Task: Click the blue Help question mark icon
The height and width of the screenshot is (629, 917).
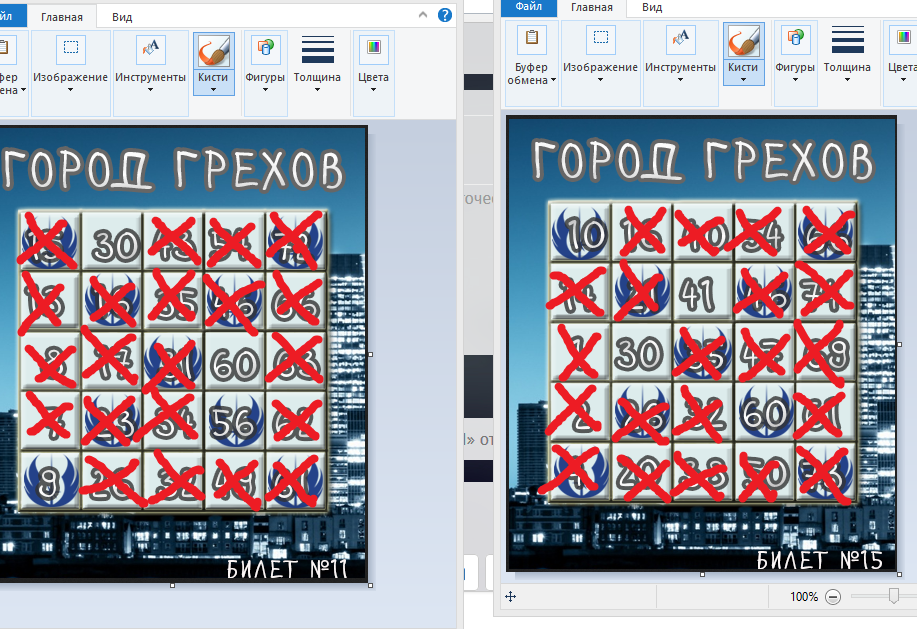Action: (x=445, y=15)
